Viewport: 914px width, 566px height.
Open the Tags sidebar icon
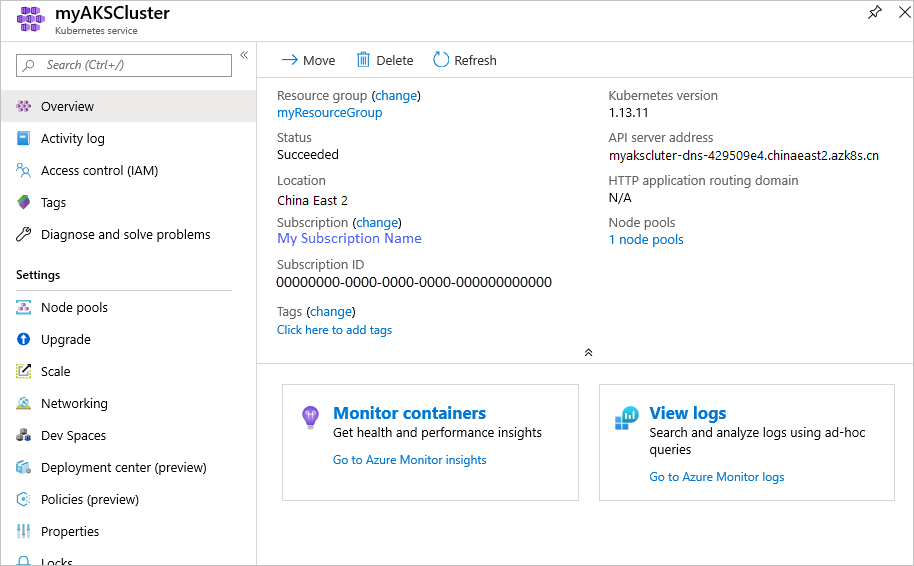(24, 203)
